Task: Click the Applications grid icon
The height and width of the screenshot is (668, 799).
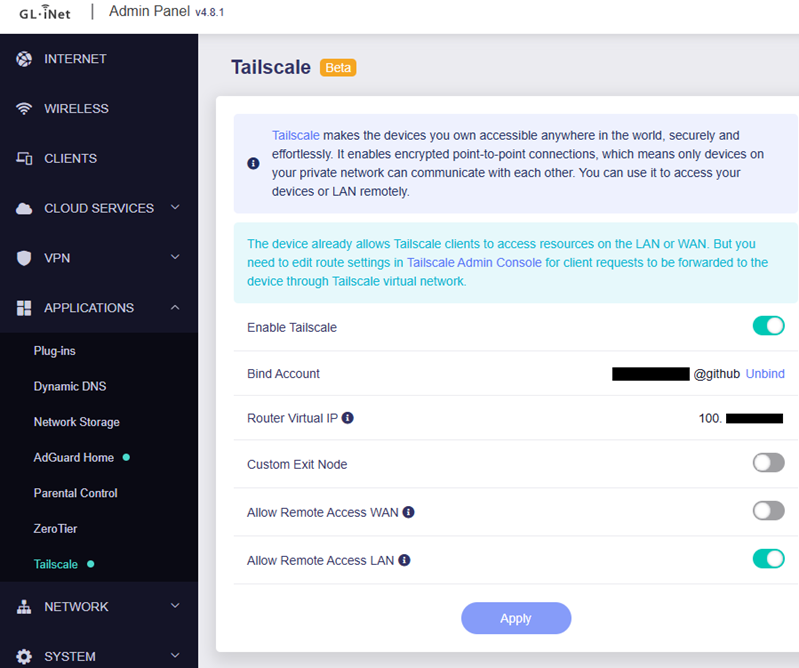Action: [24, 308]
